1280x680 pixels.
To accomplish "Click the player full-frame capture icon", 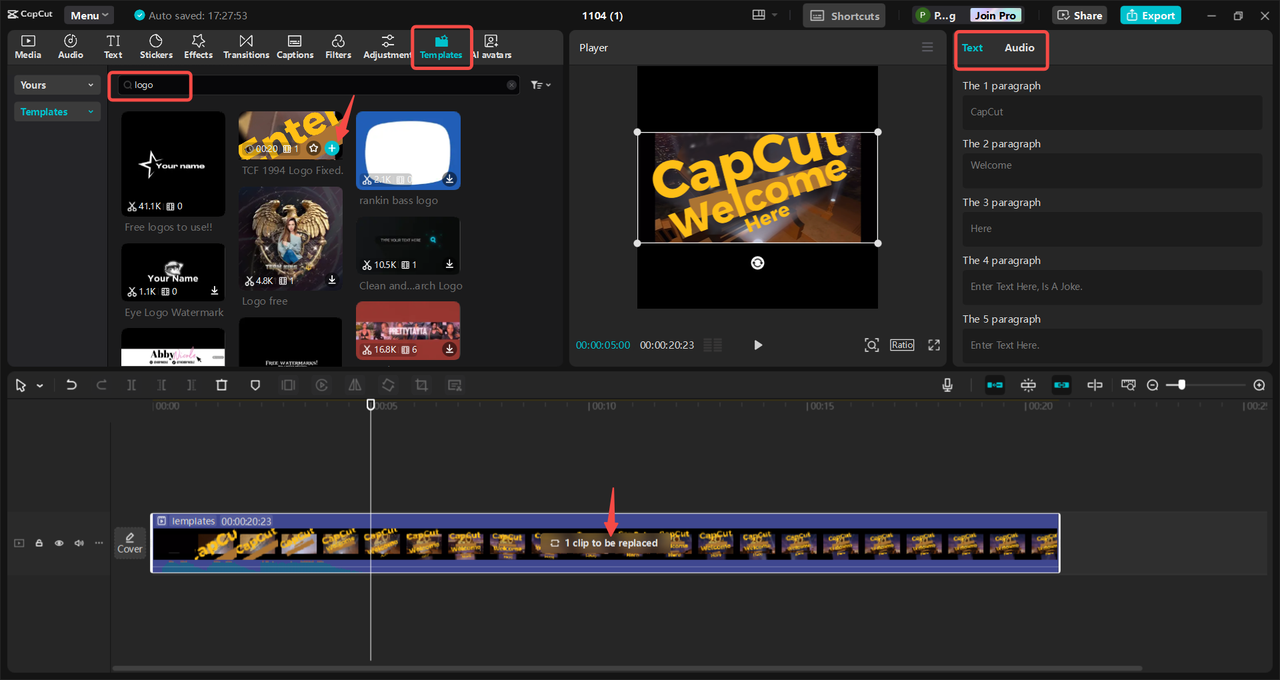I will tap(872, 345).
